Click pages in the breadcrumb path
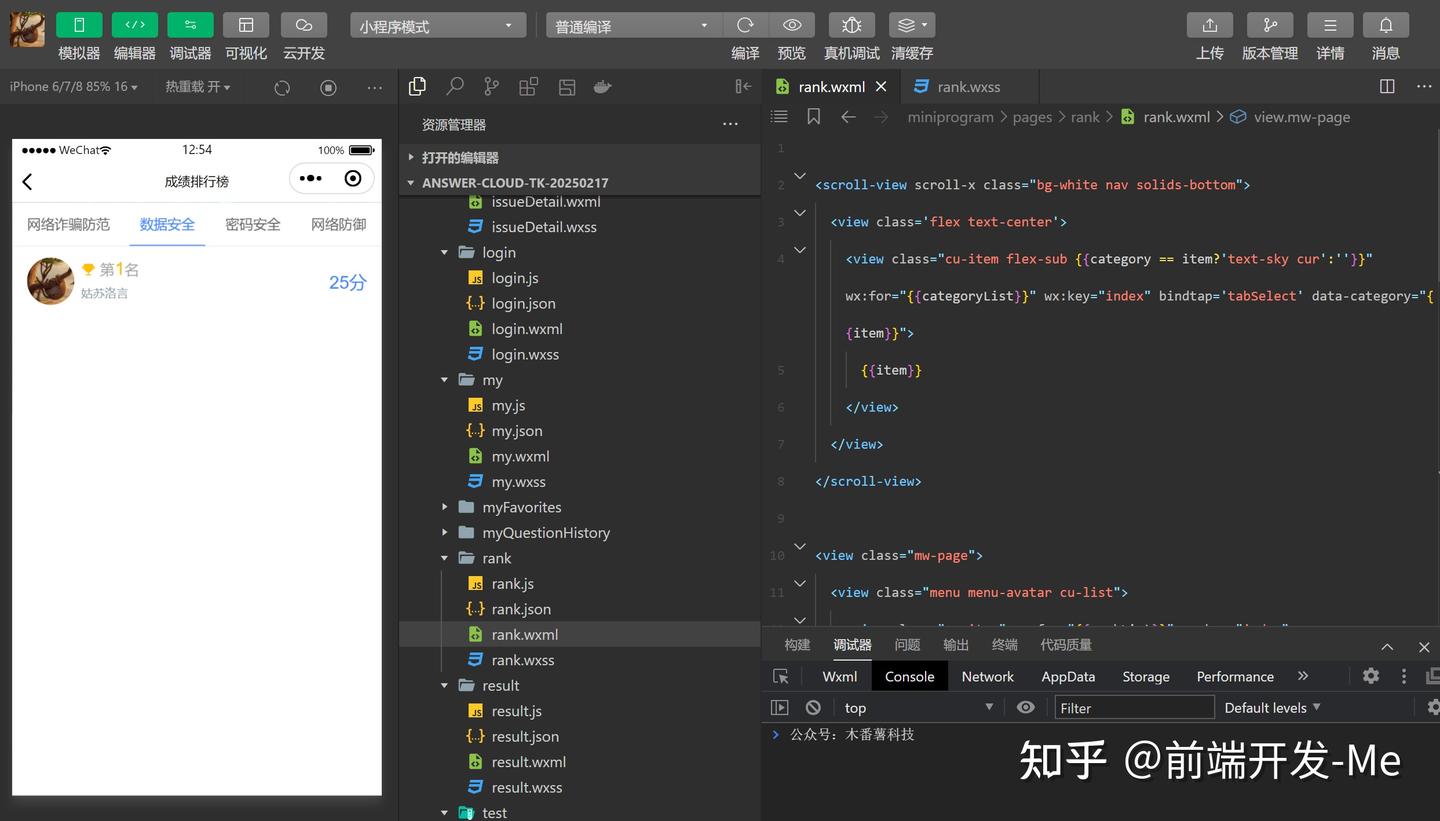The width and height of the screenshot is (1440, 821). pos(1032,117)
